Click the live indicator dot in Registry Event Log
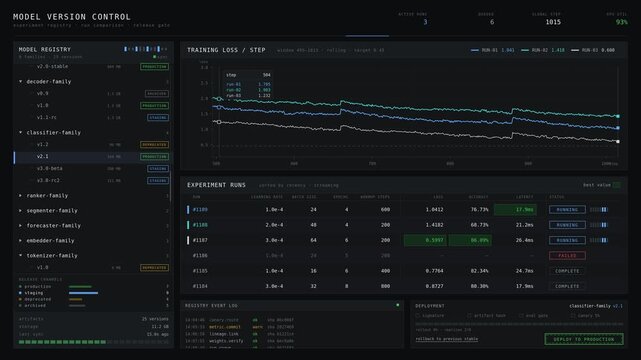The height and width of the screenshot is (360, 641). (x=397, y=305)
